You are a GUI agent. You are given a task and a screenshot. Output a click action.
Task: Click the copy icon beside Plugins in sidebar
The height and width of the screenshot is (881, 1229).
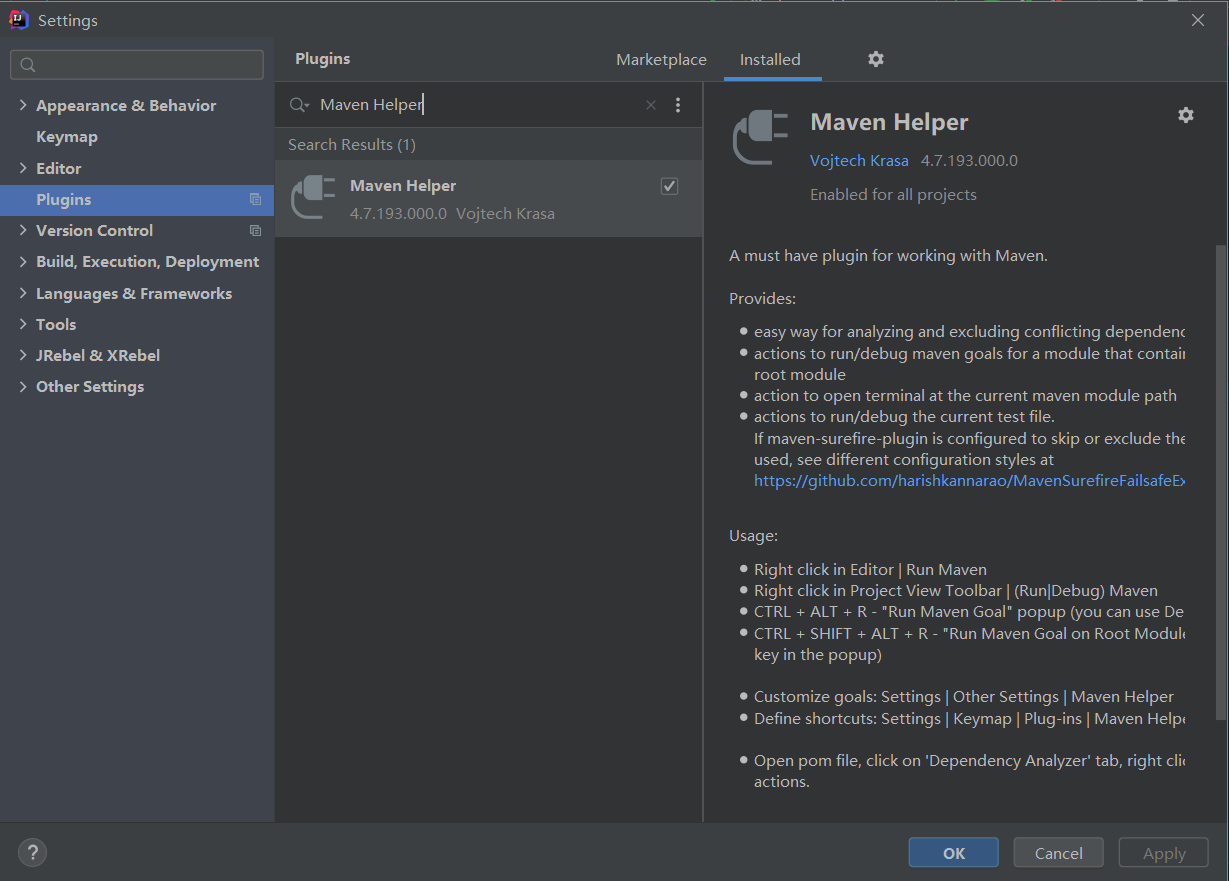[x=255, y=200]
